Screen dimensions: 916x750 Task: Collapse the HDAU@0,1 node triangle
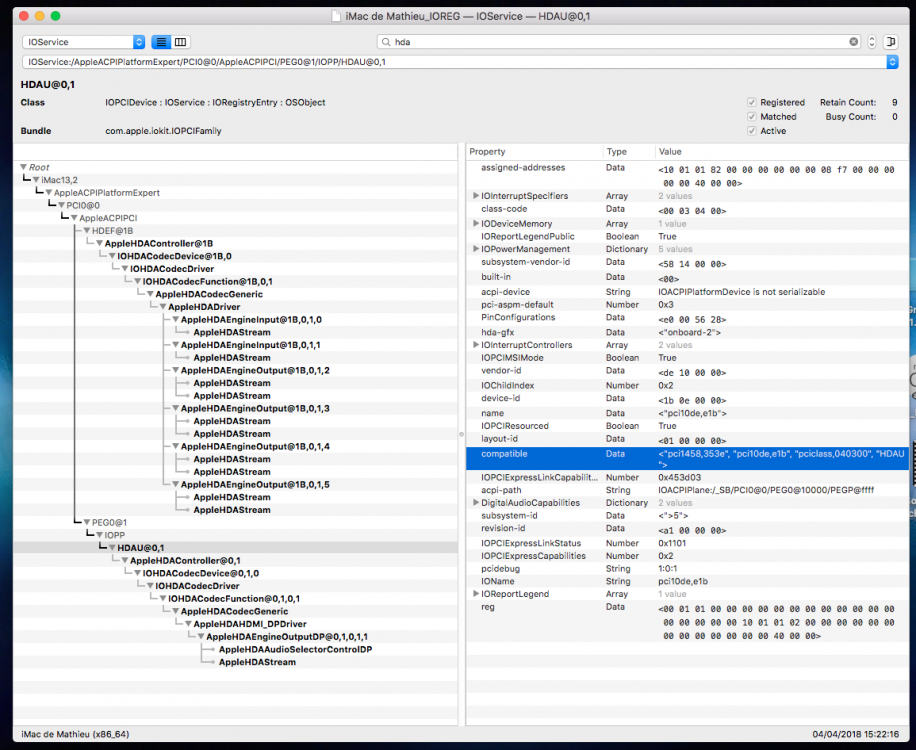(112, 548)
